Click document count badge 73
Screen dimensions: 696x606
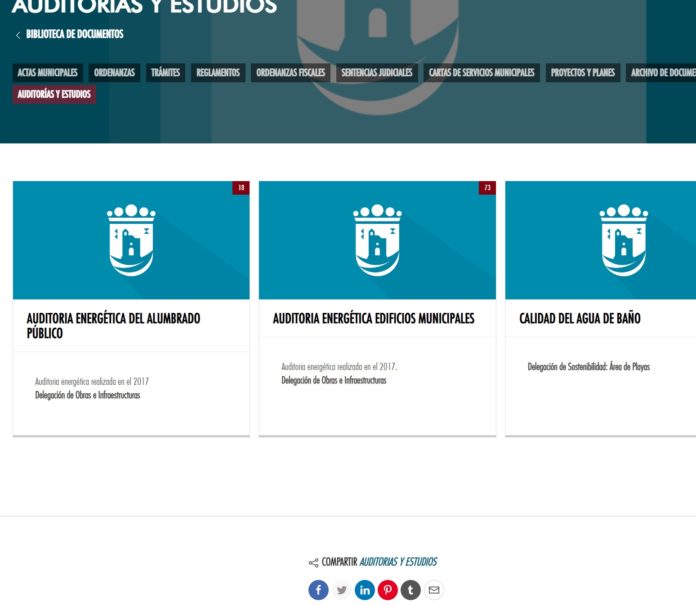tap(487, 188)
